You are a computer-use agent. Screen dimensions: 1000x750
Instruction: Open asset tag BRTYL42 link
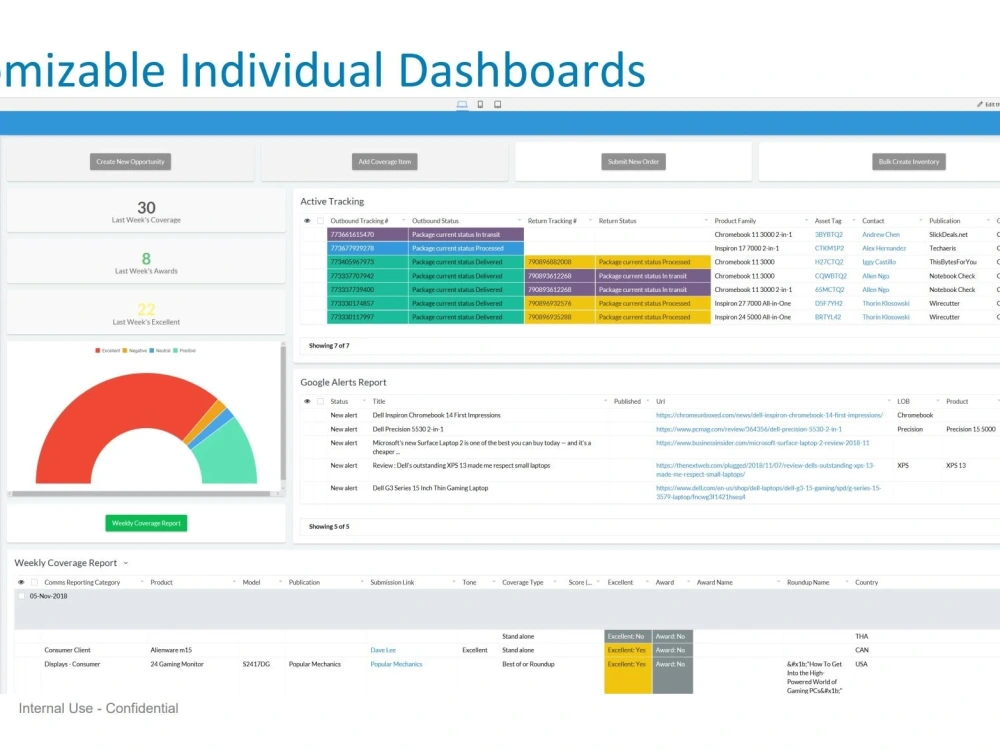pos(828,317)
